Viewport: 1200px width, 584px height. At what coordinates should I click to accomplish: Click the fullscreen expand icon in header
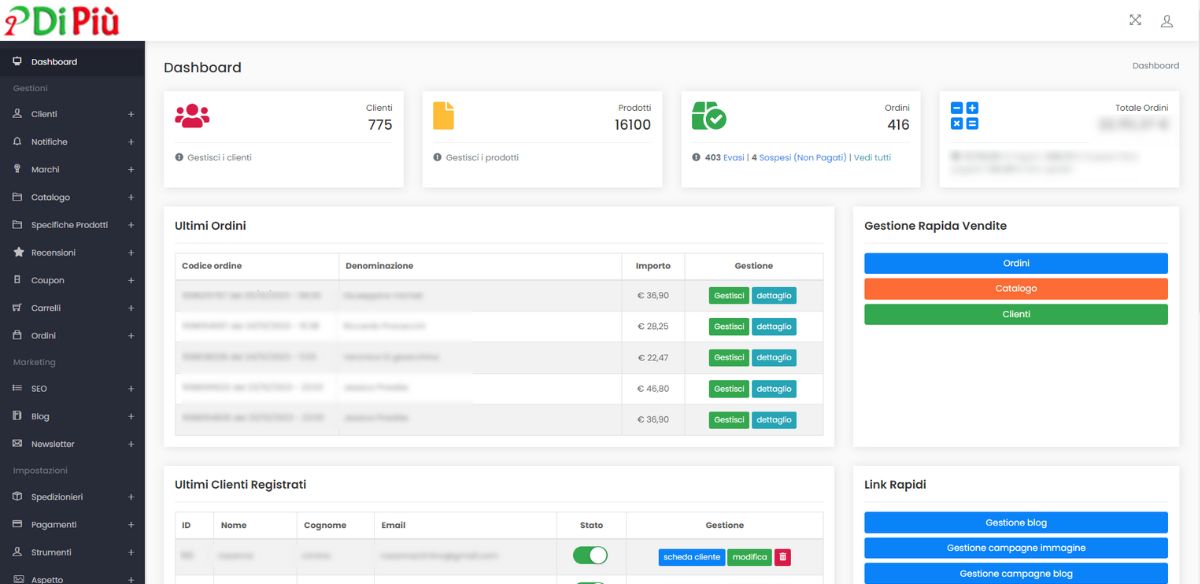(x=1135, y=20)
